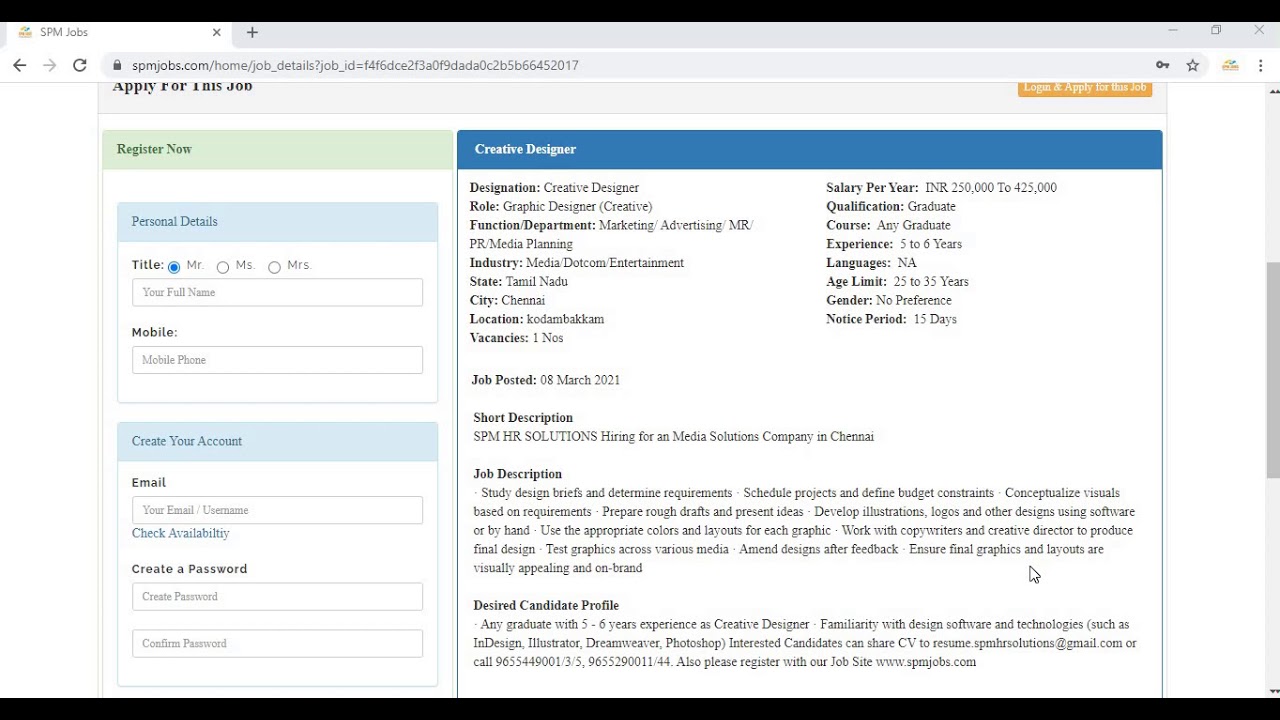Focus the Email / Username field
This screenshot has height=720, width=1280.
tap(277, 510)
